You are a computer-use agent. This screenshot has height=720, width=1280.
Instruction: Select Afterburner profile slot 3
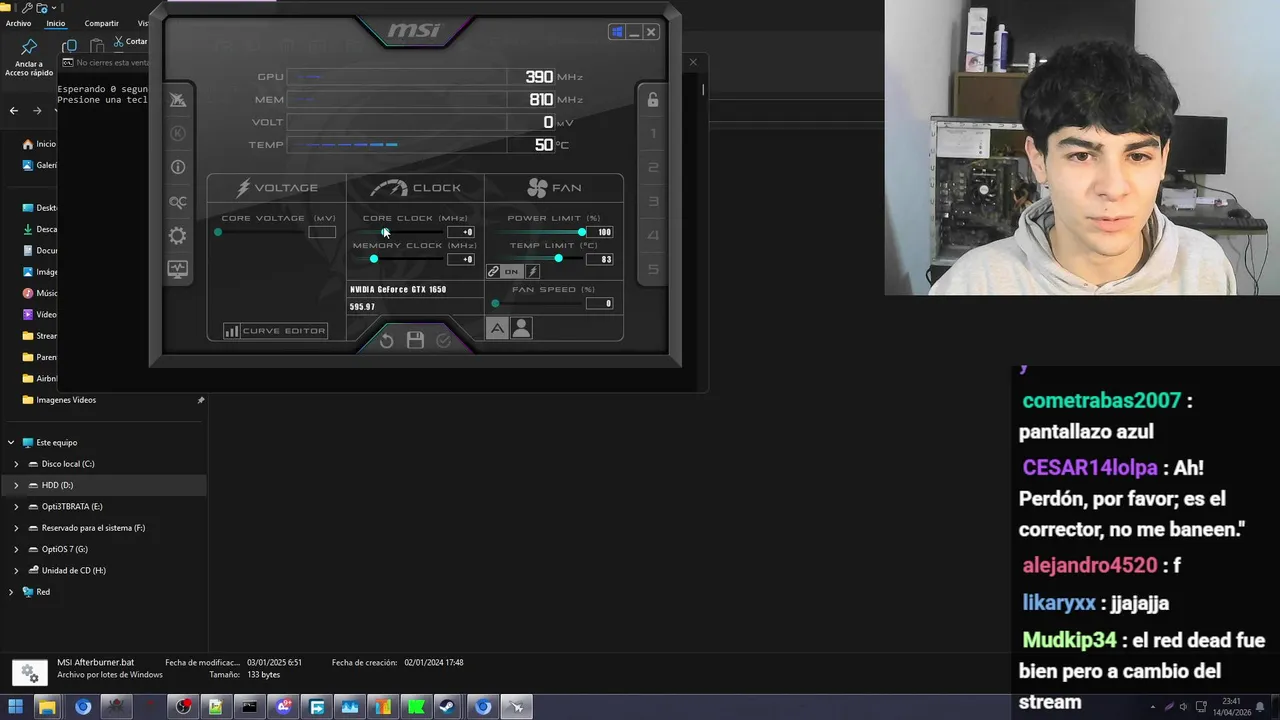[653, 201]
